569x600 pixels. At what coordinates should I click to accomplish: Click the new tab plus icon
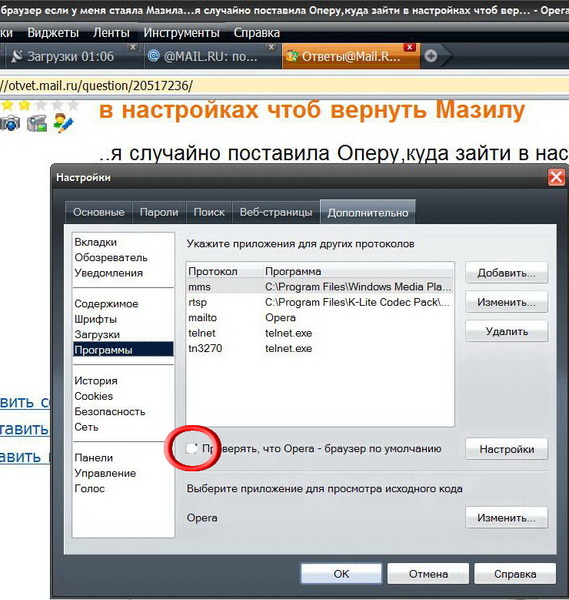[431, 56]
